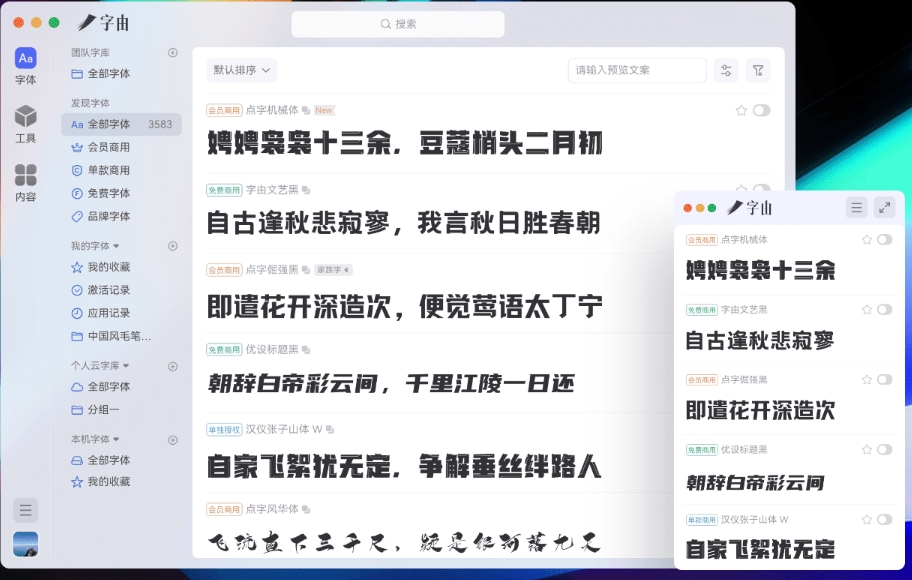
Task: Star 点字倔强黑 in the mini window
Action: (x=867, y=379)
